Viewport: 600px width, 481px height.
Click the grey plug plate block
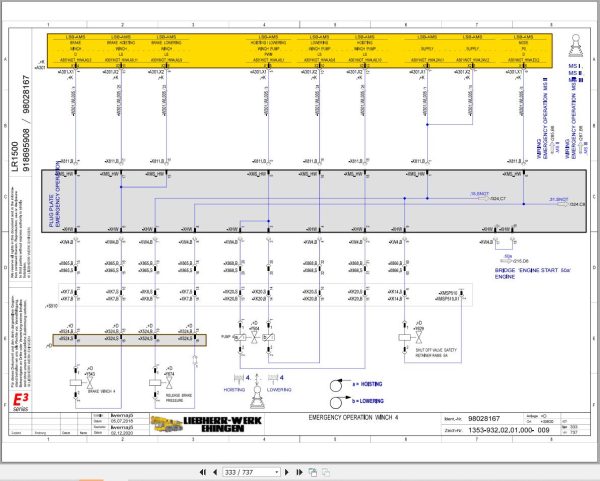coord(314,201)
